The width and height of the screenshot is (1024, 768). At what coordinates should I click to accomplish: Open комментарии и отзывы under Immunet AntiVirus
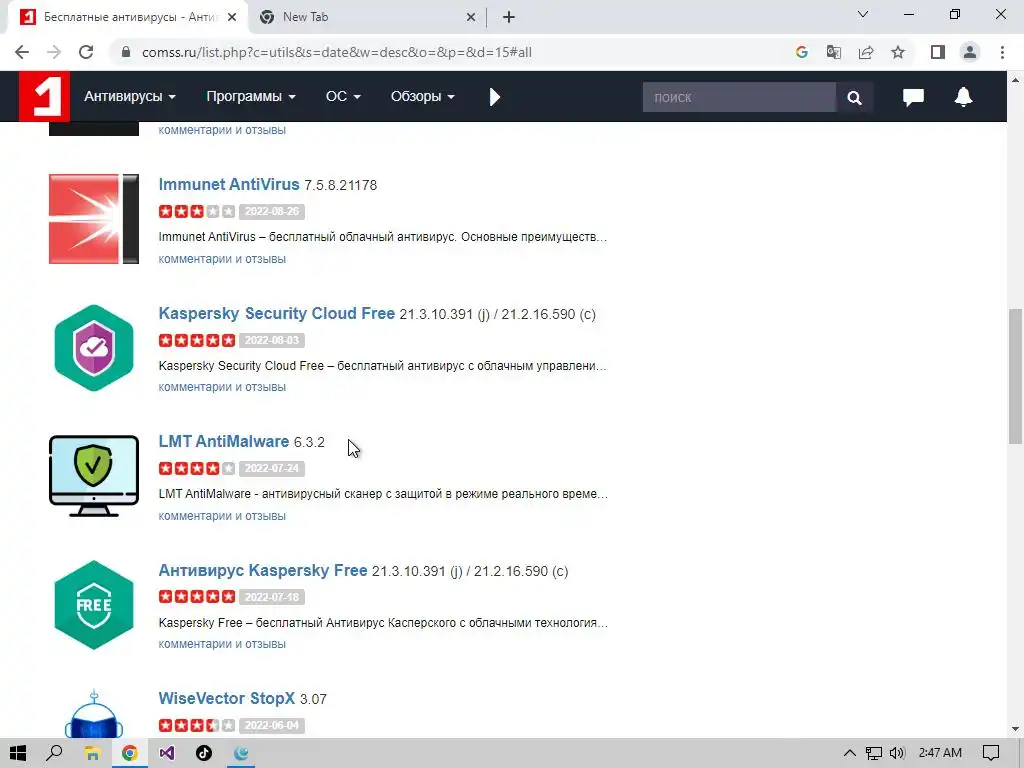click(x=222, y=259)
